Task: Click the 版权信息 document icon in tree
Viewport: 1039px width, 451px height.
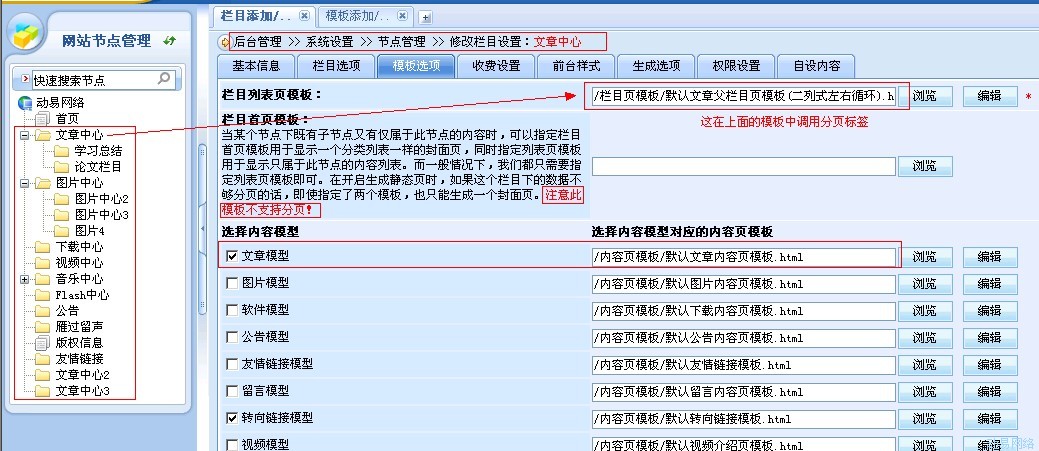Action: [42, 343]
